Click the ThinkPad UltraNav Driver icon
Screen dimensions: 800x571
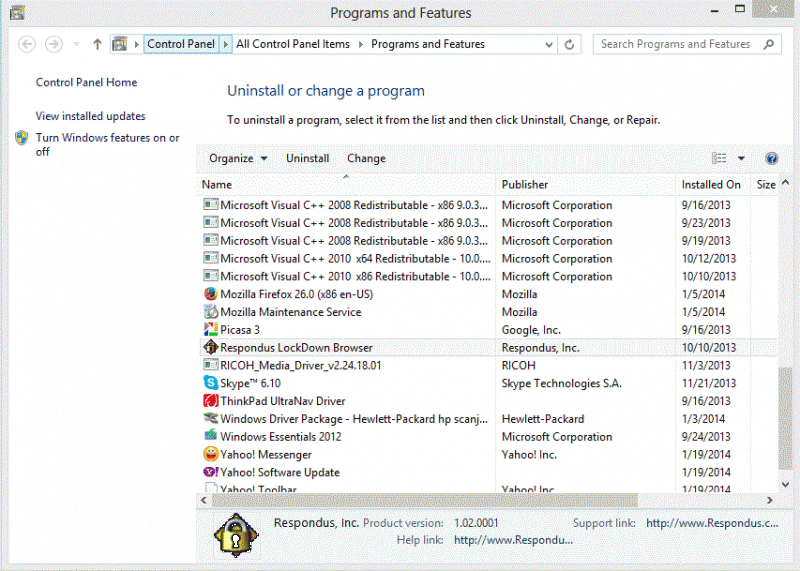(x=210, y=401)
